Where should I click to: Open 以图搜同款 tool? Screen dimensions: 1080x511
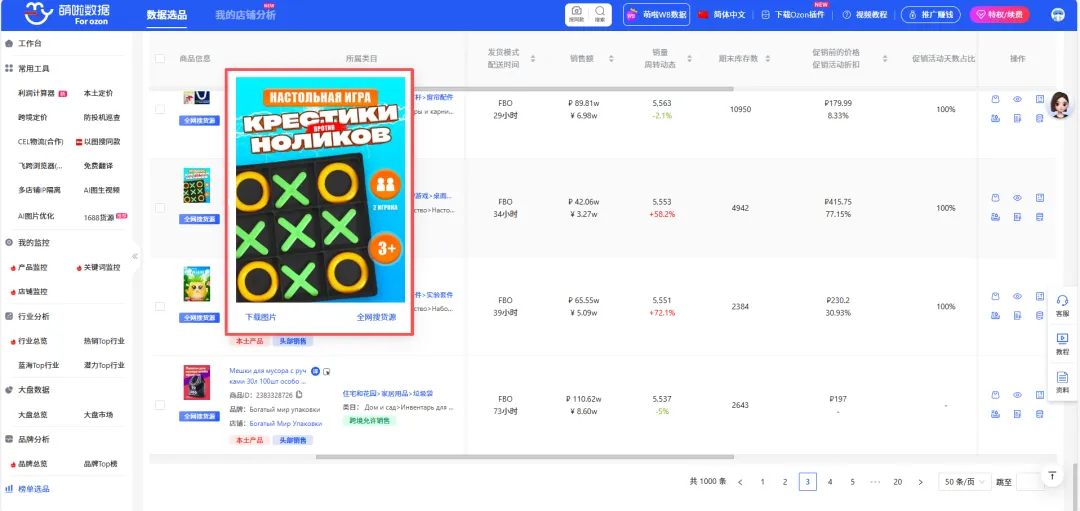pyautogui.click(x=102, y=142)
